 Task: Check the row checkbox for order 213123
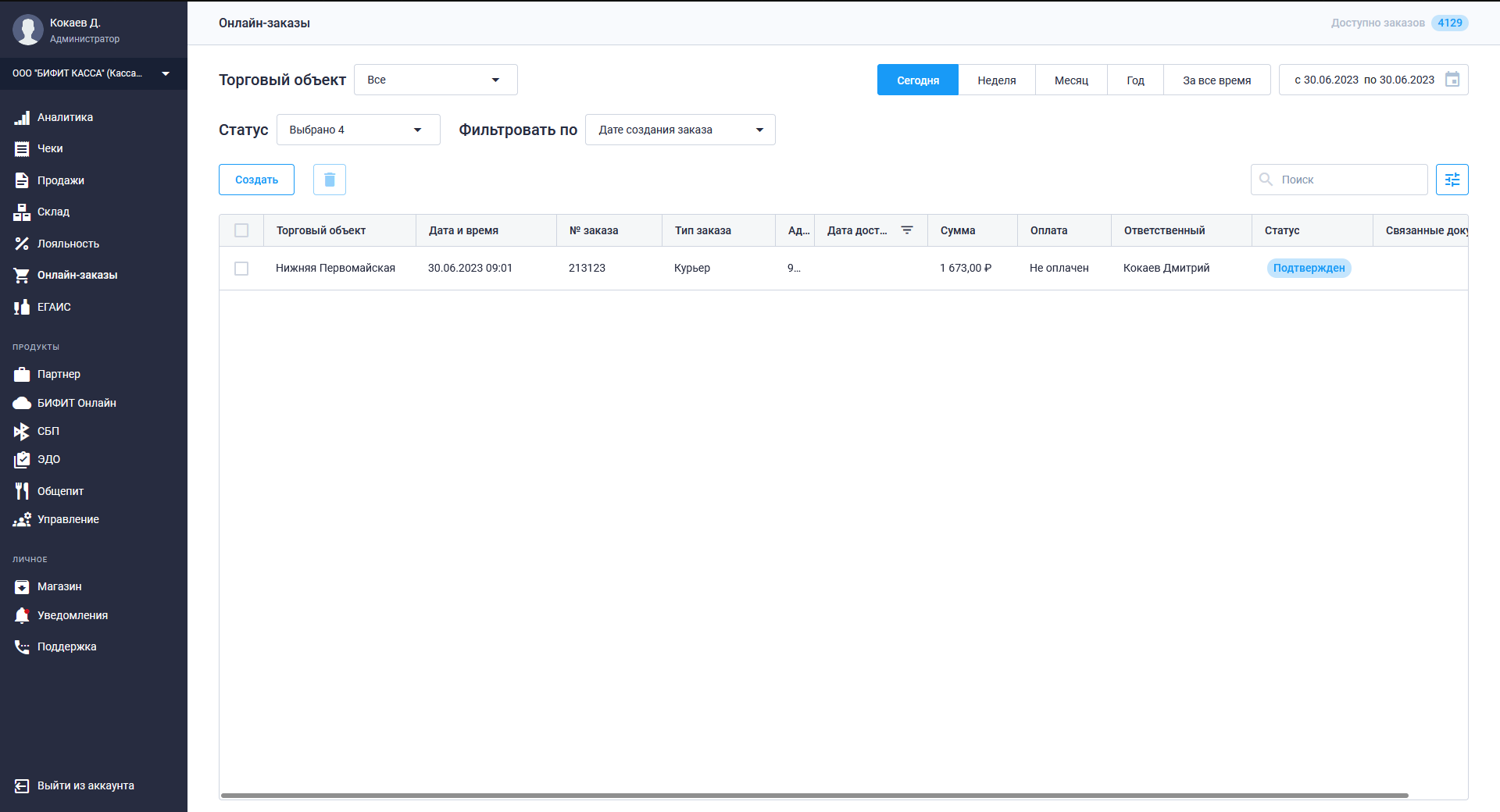(x=241, y=268)
